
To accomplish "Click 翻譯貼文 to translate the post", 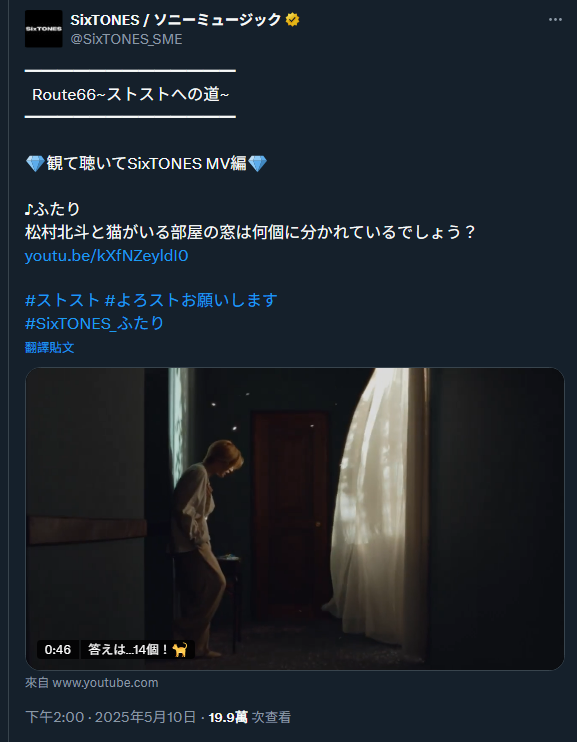I will point(50,347).
